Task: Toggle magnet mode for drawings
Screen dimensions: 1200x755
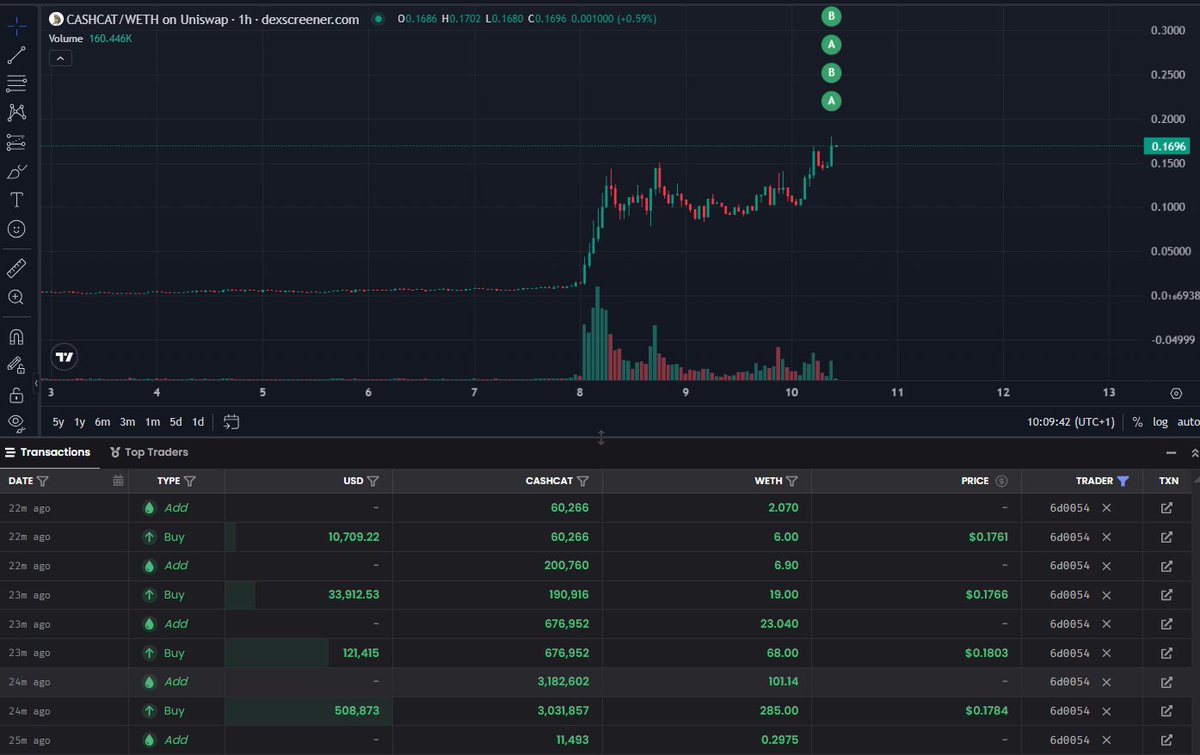Action: (16, 336)
